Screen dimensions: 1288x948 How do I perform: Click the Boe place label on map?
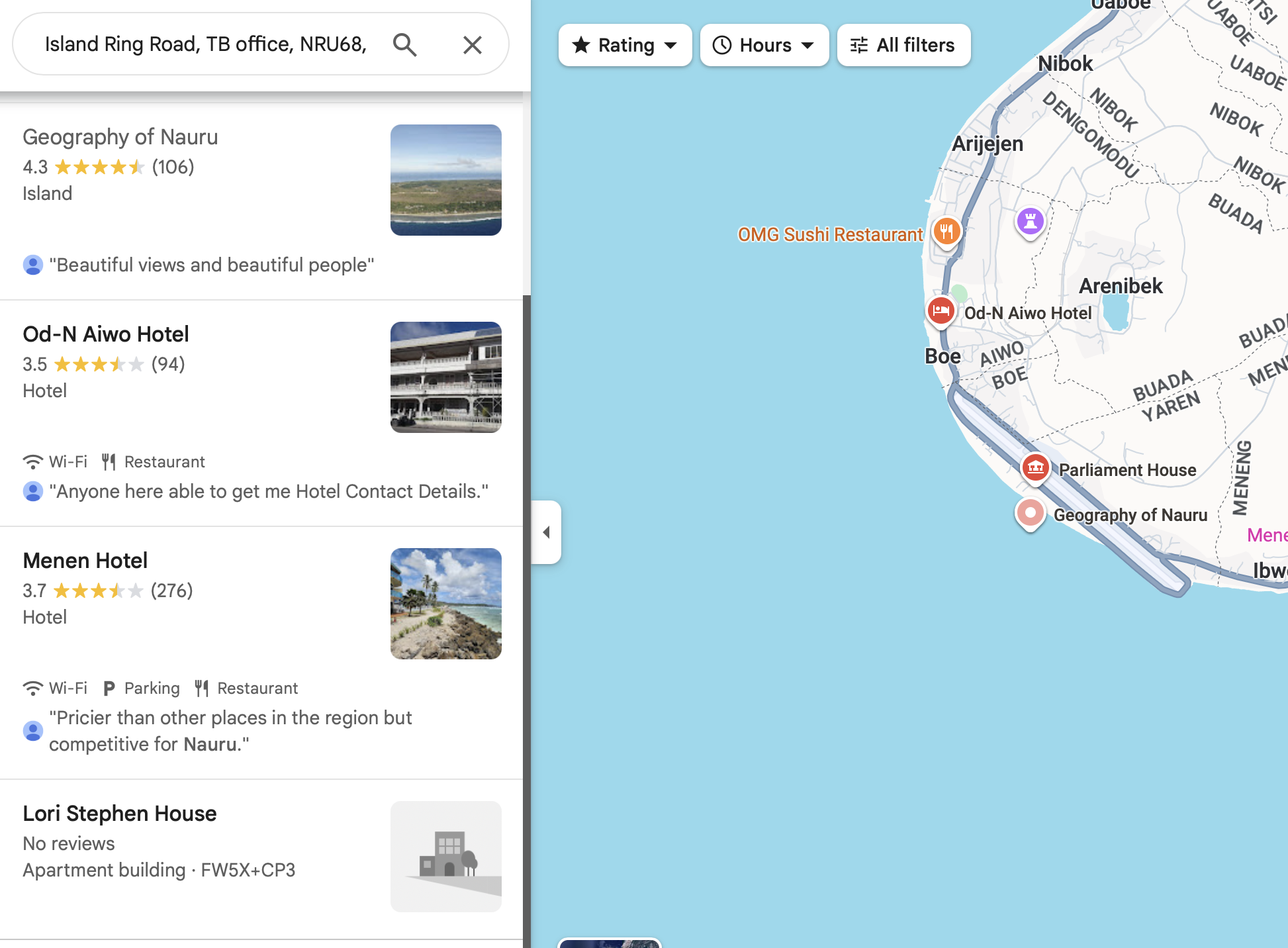pos(943,356)
